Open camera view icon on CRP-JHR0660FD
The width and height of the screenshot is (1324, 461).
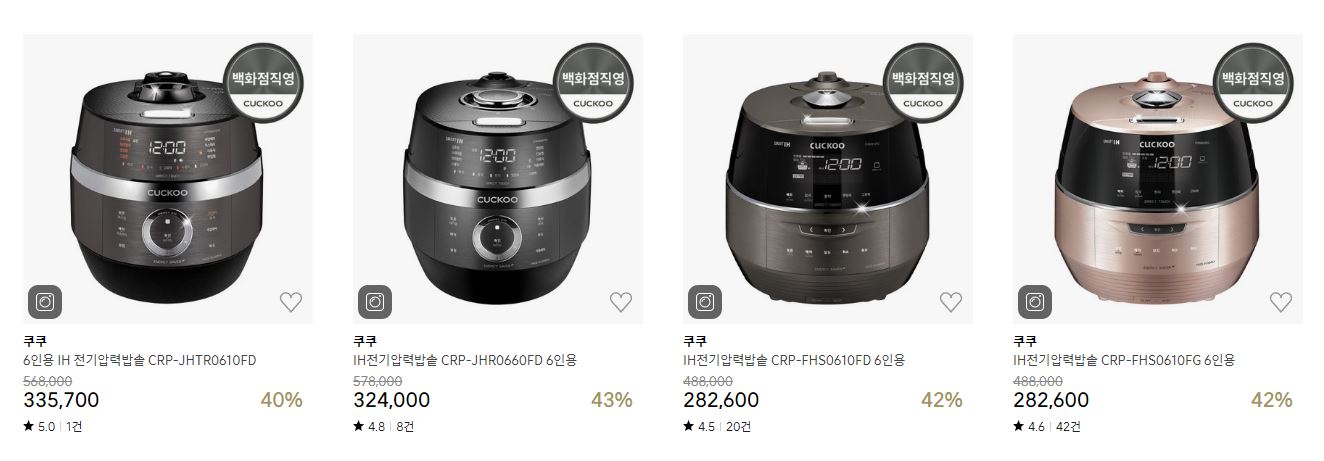coord(375,301)
